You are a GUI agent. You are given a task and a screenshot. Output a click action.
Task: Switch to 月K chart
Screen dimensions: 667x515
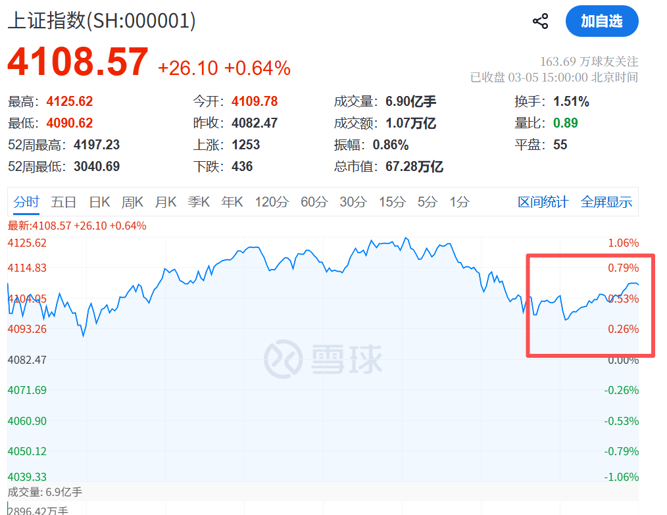click(x=165, y=202)
